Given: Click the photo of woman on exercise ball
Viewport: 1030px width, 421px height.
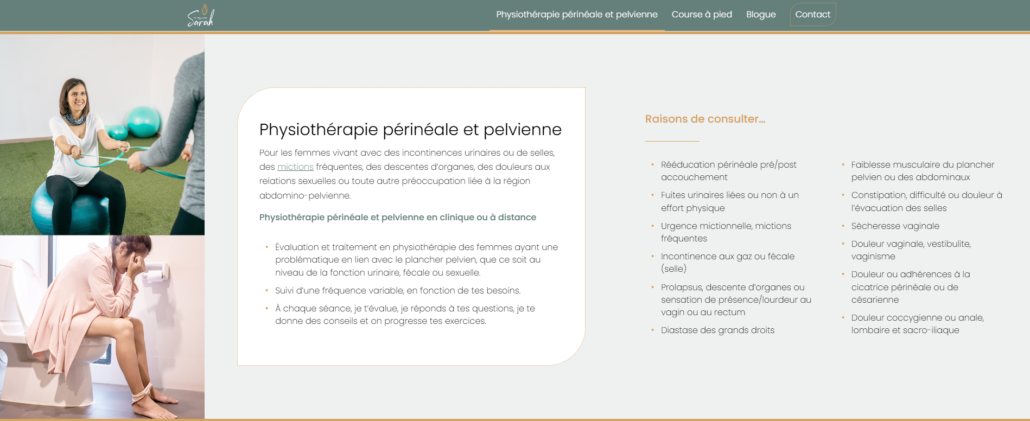Looking at the screenshot, I should (102, 135).
